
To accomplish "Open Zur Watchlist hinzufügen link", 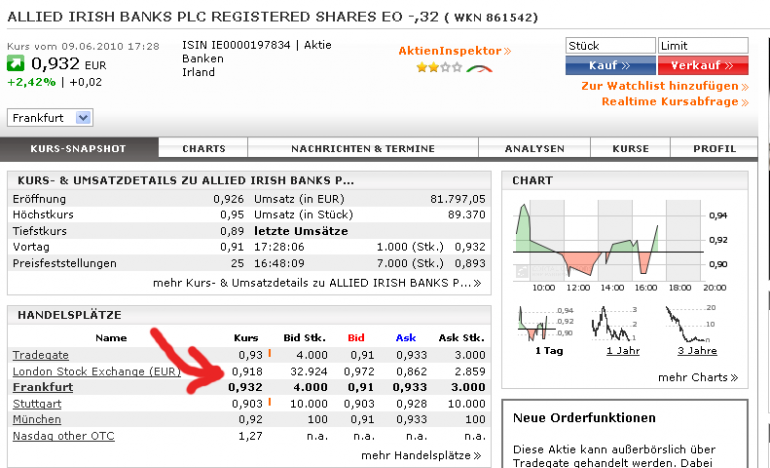I will (x=665, y=86).
